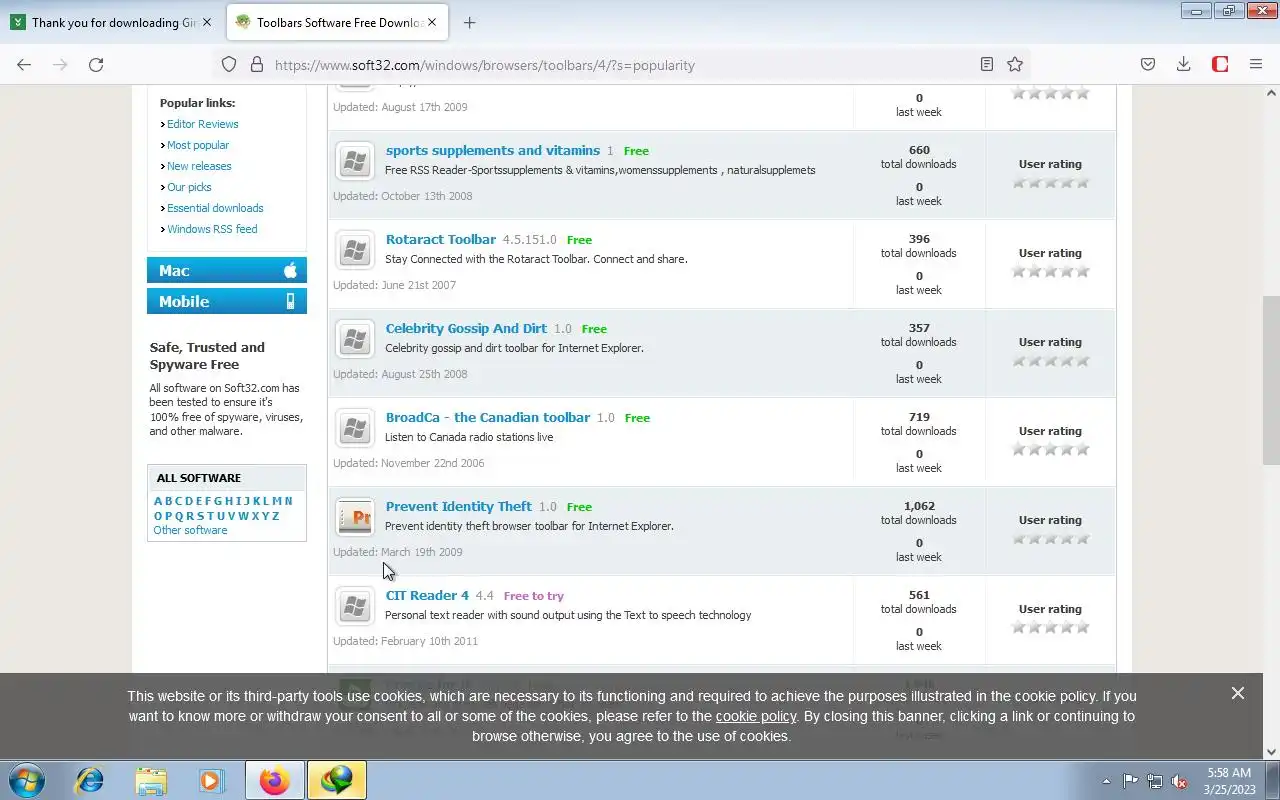Click the URL address bar field
This screenshot has height=800, width=1280.
(620, 65)
